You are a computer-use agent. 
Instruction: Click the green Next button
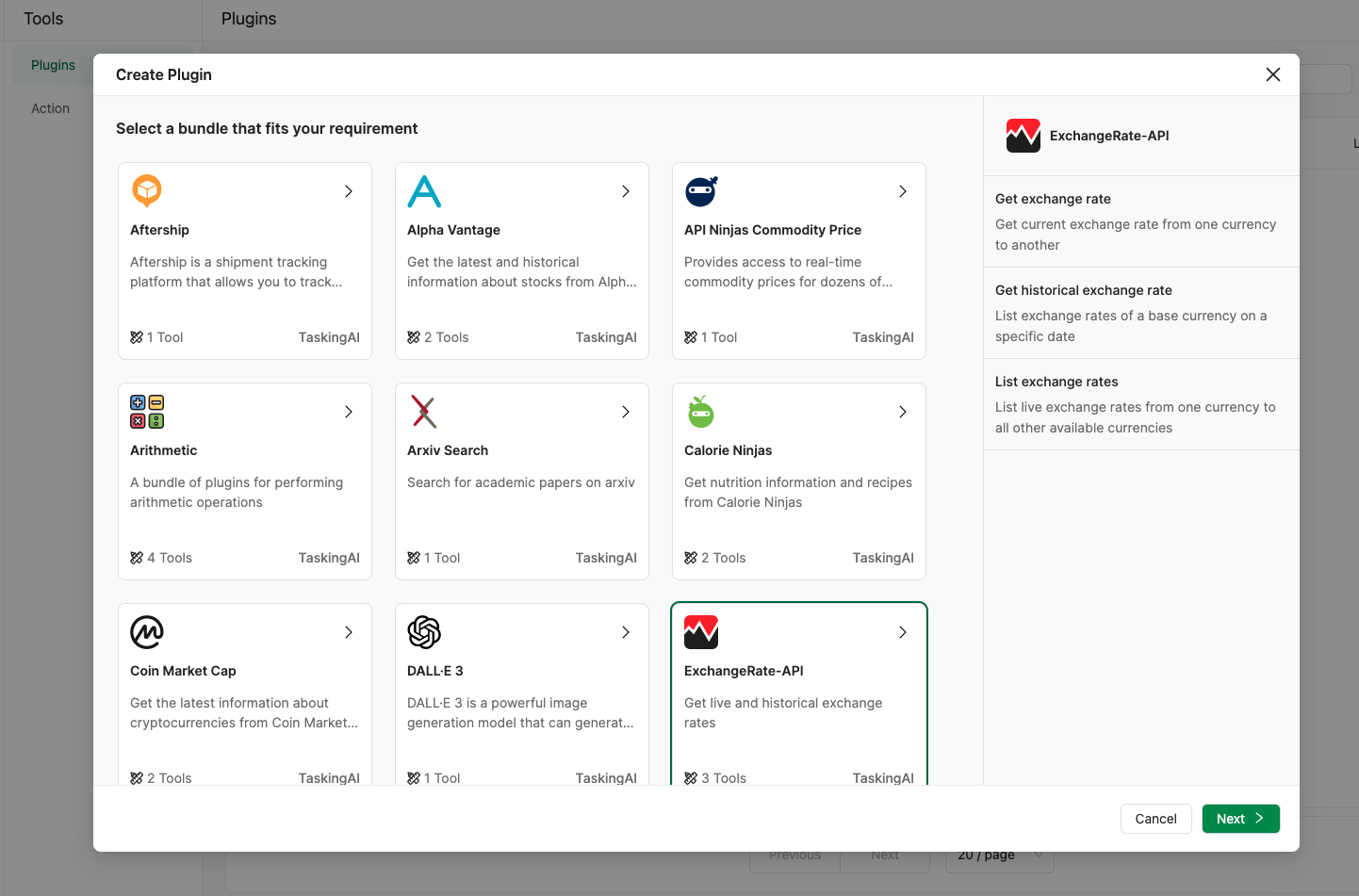(x=1241, y=819)
